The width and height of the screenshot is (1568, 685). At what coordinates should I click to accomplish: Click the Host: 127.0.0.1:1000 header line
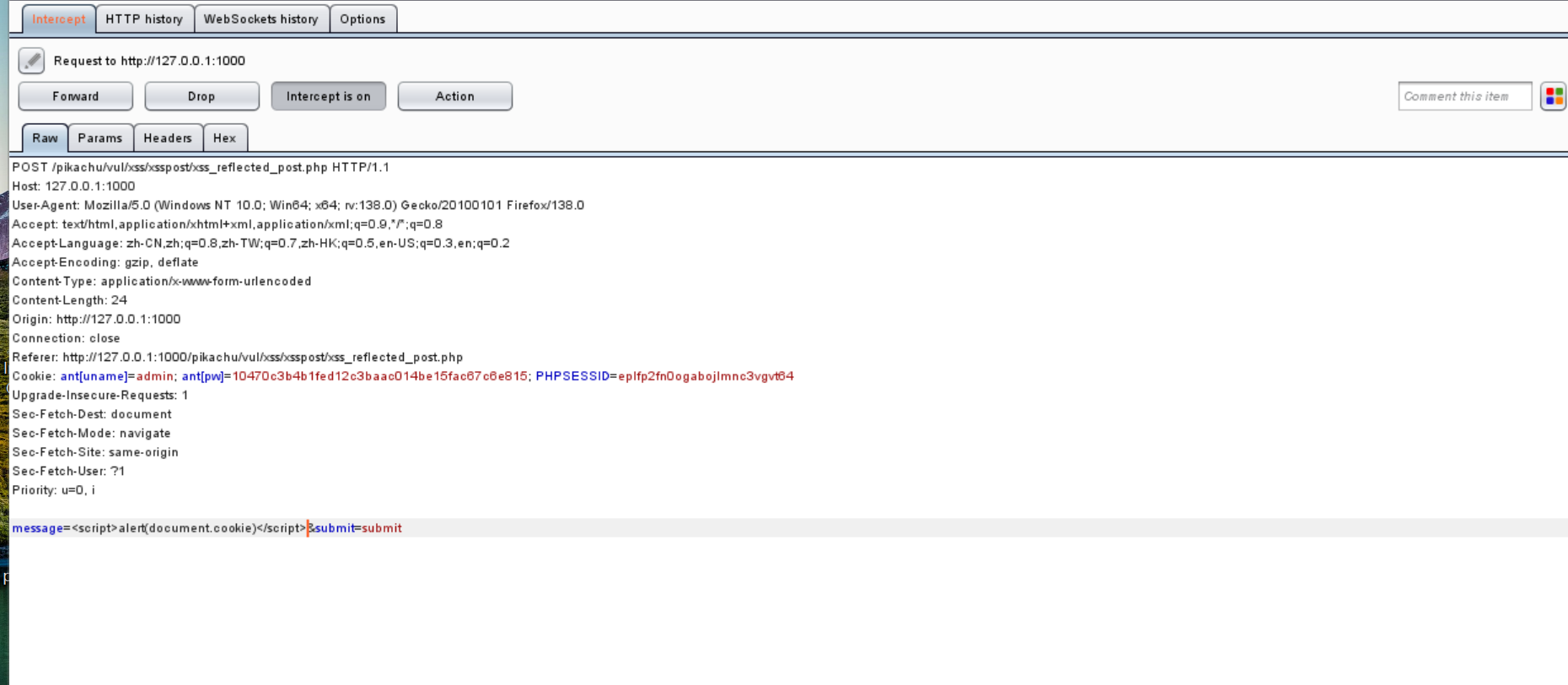(x=73, y=186)
